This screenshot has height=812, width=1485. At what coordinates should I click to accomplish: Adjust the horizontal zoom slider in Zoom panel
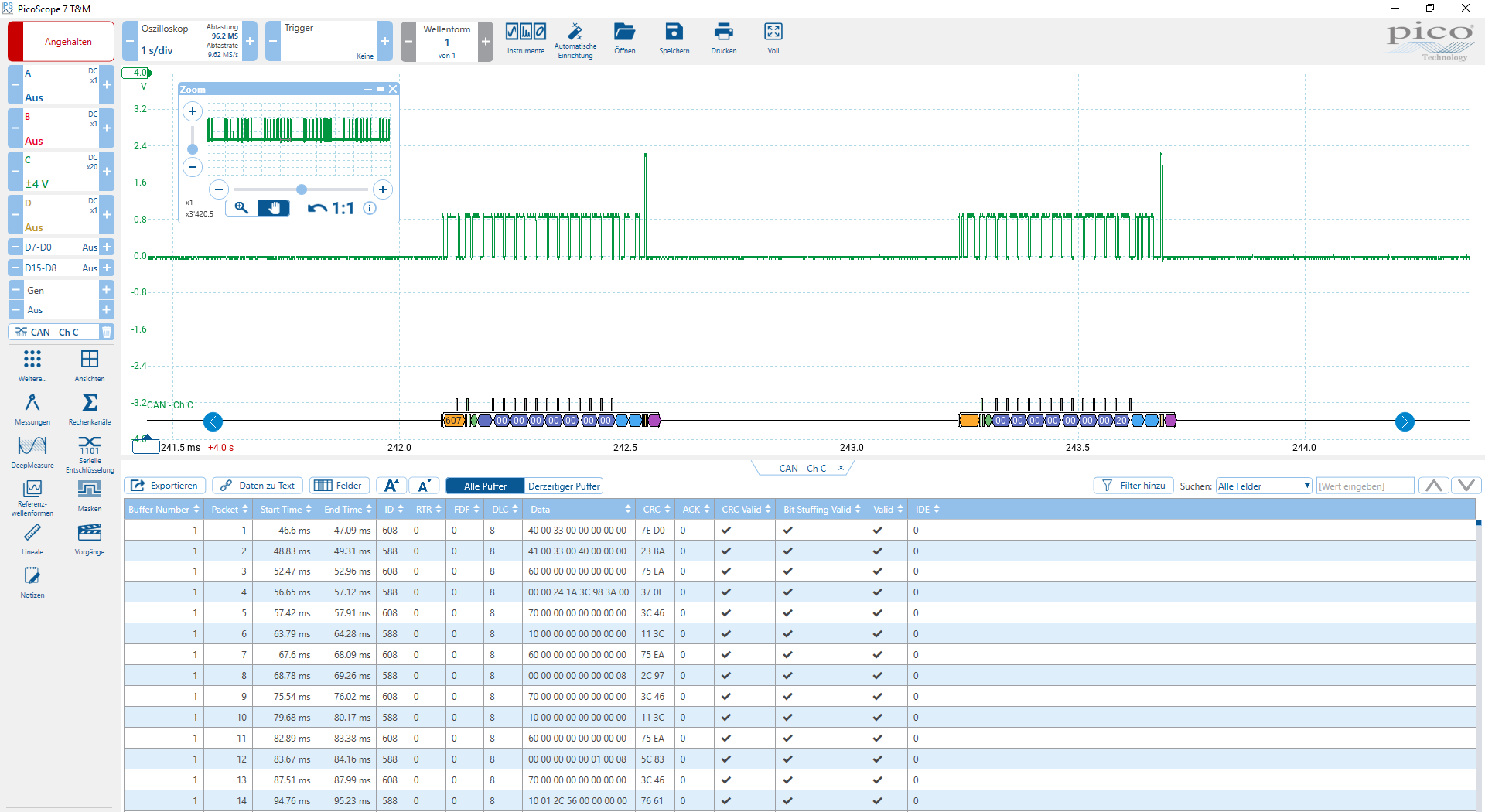[302, 189]
